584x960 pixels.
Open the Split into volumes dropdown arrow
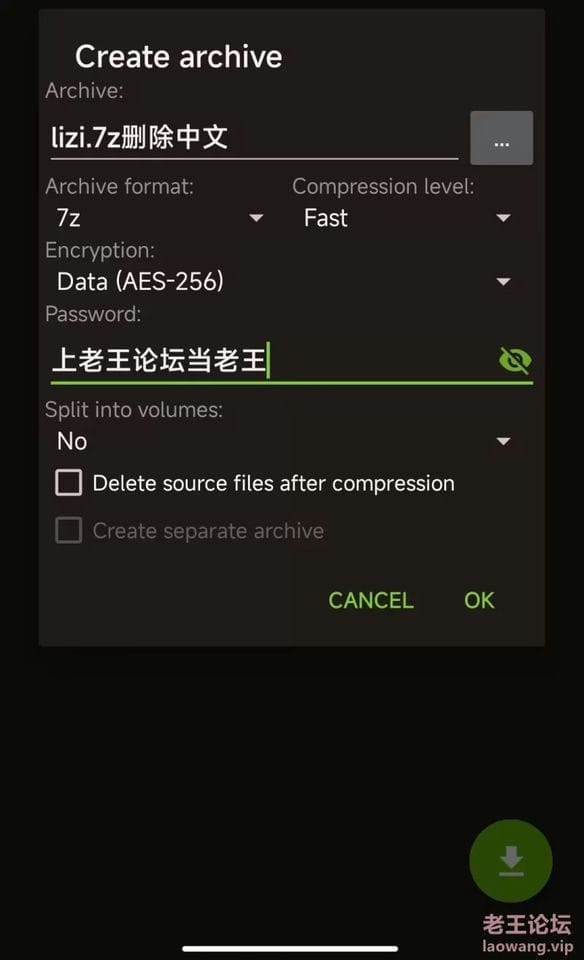point(503,441)
